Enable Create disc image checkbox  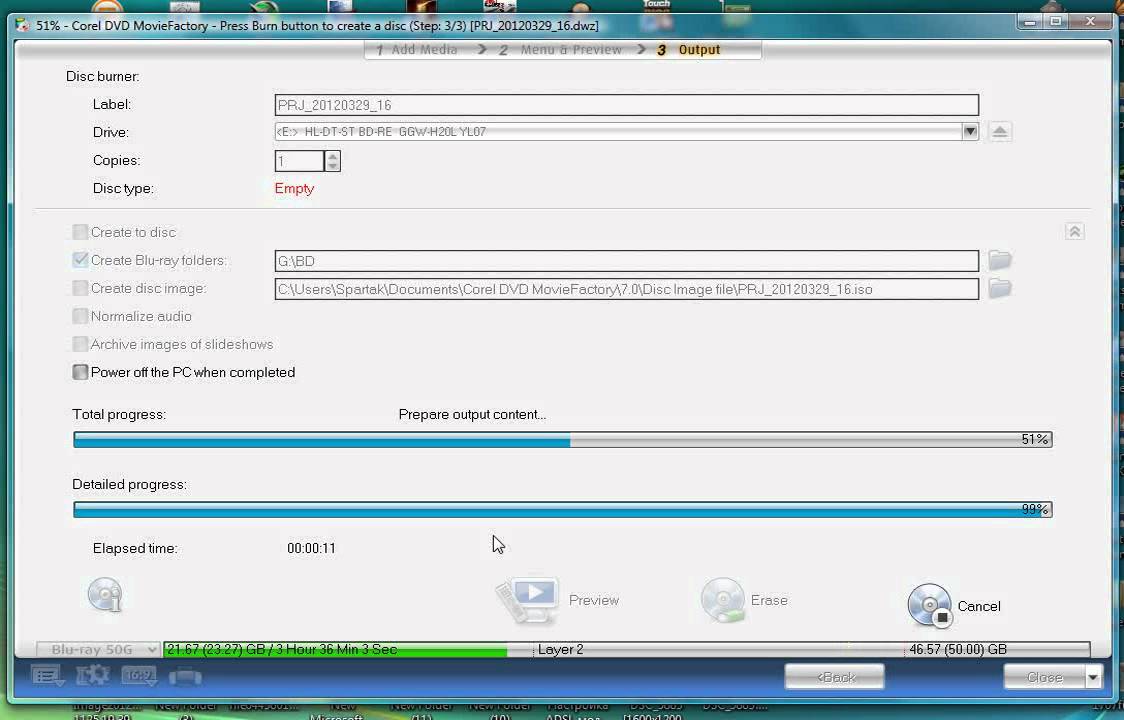tap(80, 288)
